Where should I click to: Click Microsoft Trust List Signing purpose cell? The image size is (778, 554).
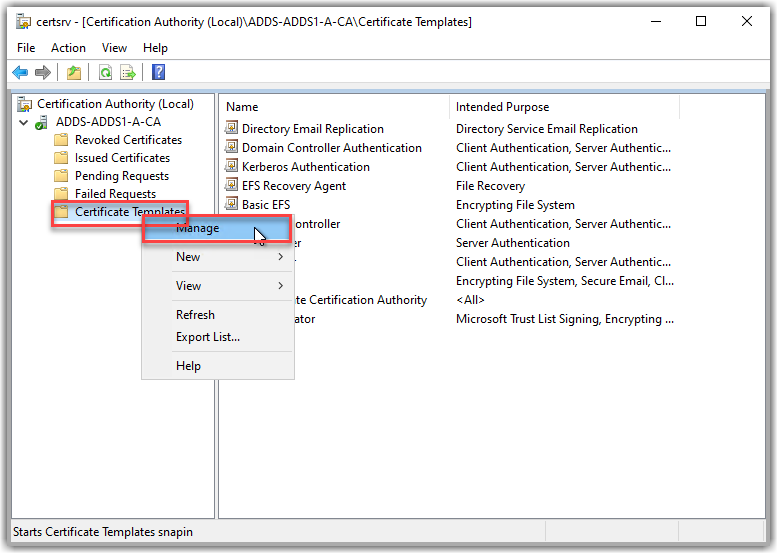pyautogui.click(x=565, y=319)
